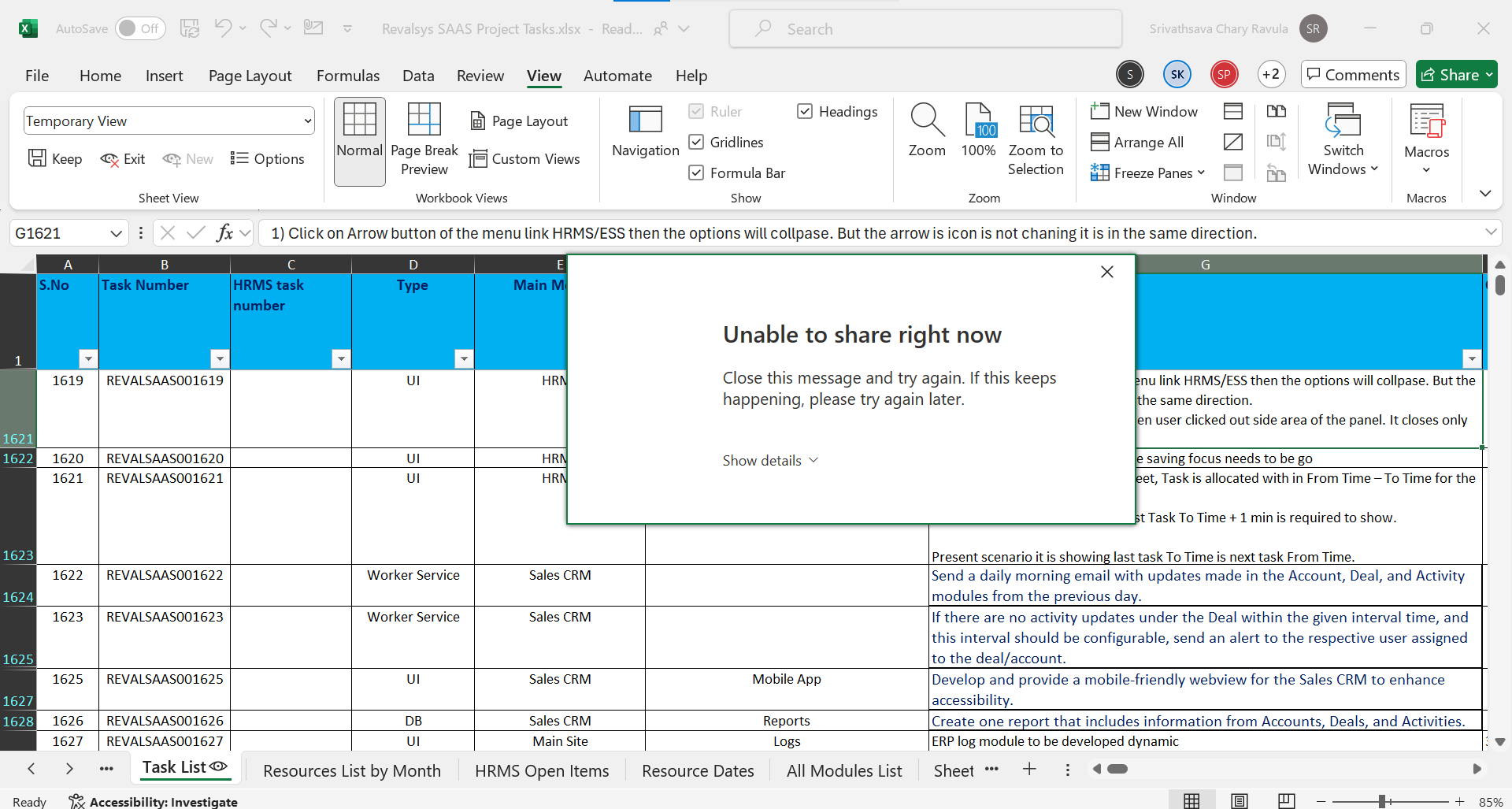Click the zoom slider in status bar
Screen dimensions: 1512x809
click(1382, 802)
